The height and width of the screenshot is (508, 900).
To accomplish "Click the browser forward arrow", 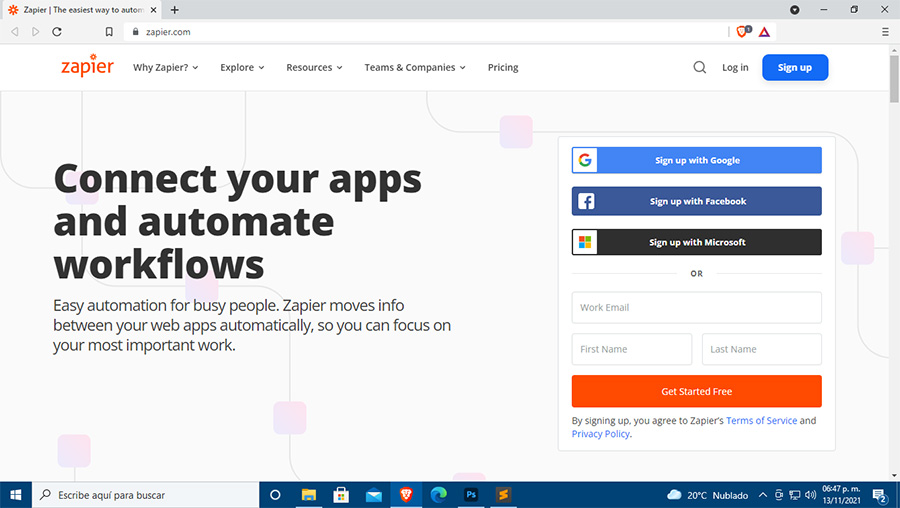I will pos(36,32).
